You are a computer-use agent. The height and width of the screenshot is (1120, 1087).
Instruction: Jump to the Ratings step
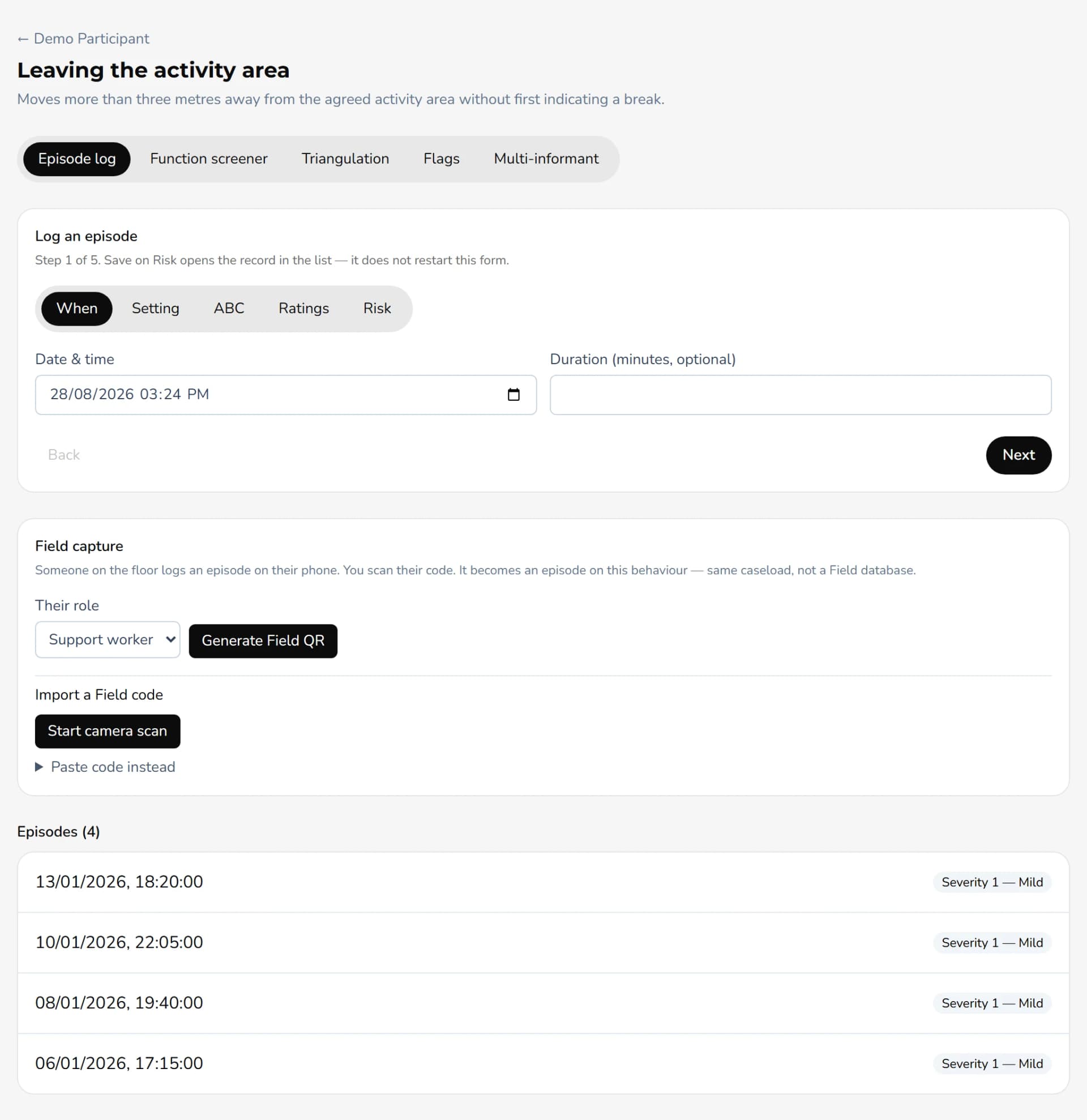304,309
